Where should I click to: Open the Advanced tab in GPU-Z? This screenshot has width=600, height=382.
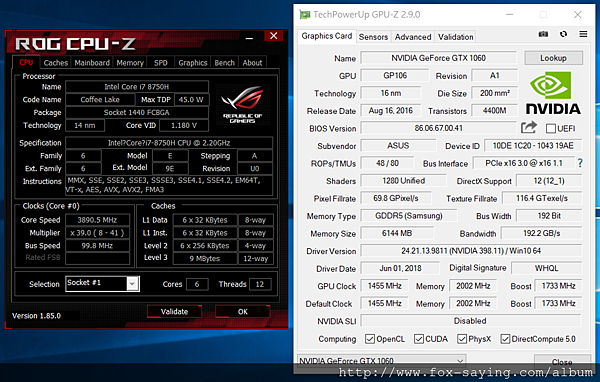pos(413,37)
